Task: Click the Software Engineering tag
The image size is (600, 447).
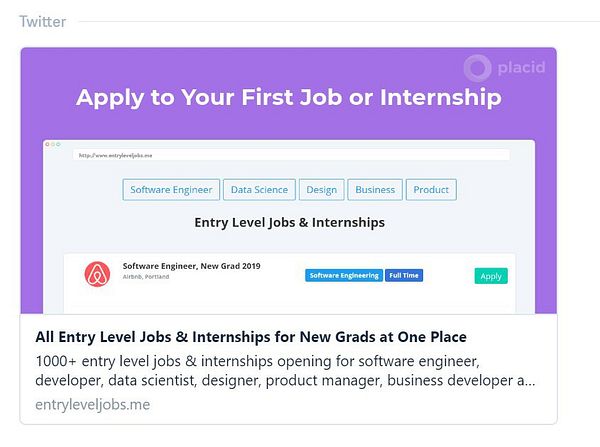Action: [x=344, y=275]
